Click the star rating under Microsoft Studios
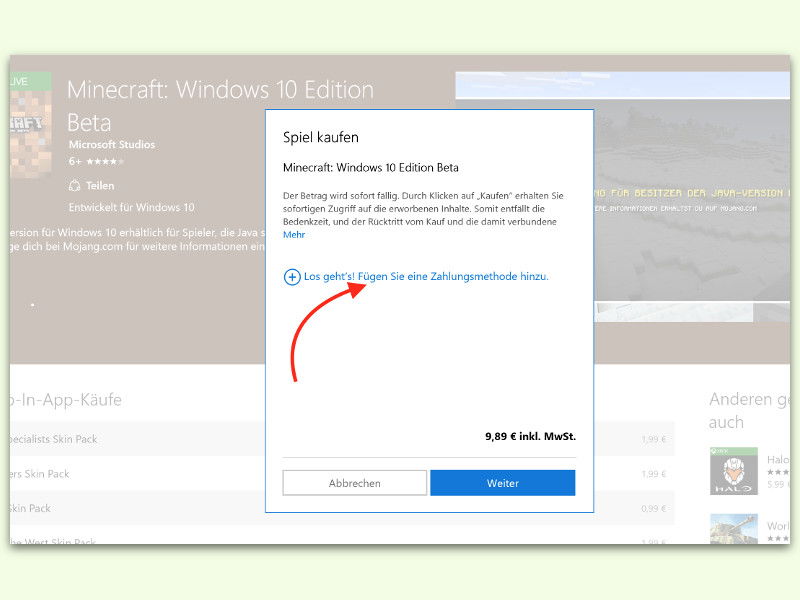 [105, 161]
